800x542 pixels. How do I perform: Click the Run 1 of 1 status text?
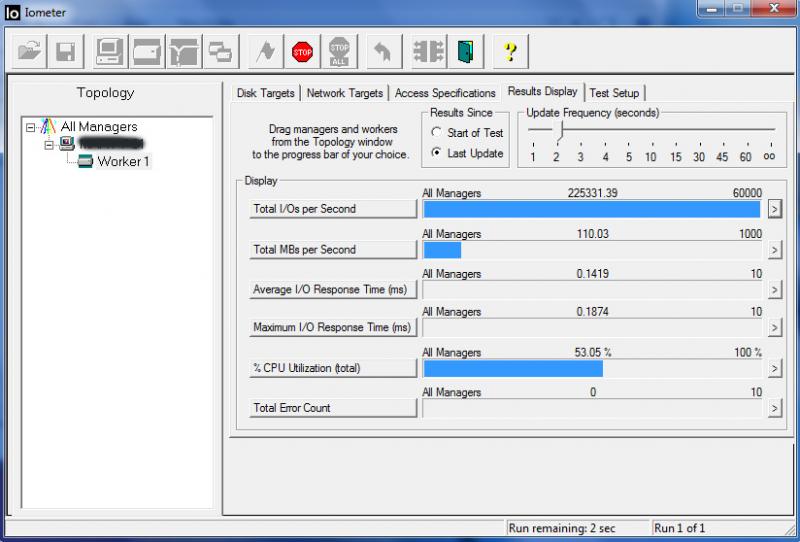pos(679,528)
